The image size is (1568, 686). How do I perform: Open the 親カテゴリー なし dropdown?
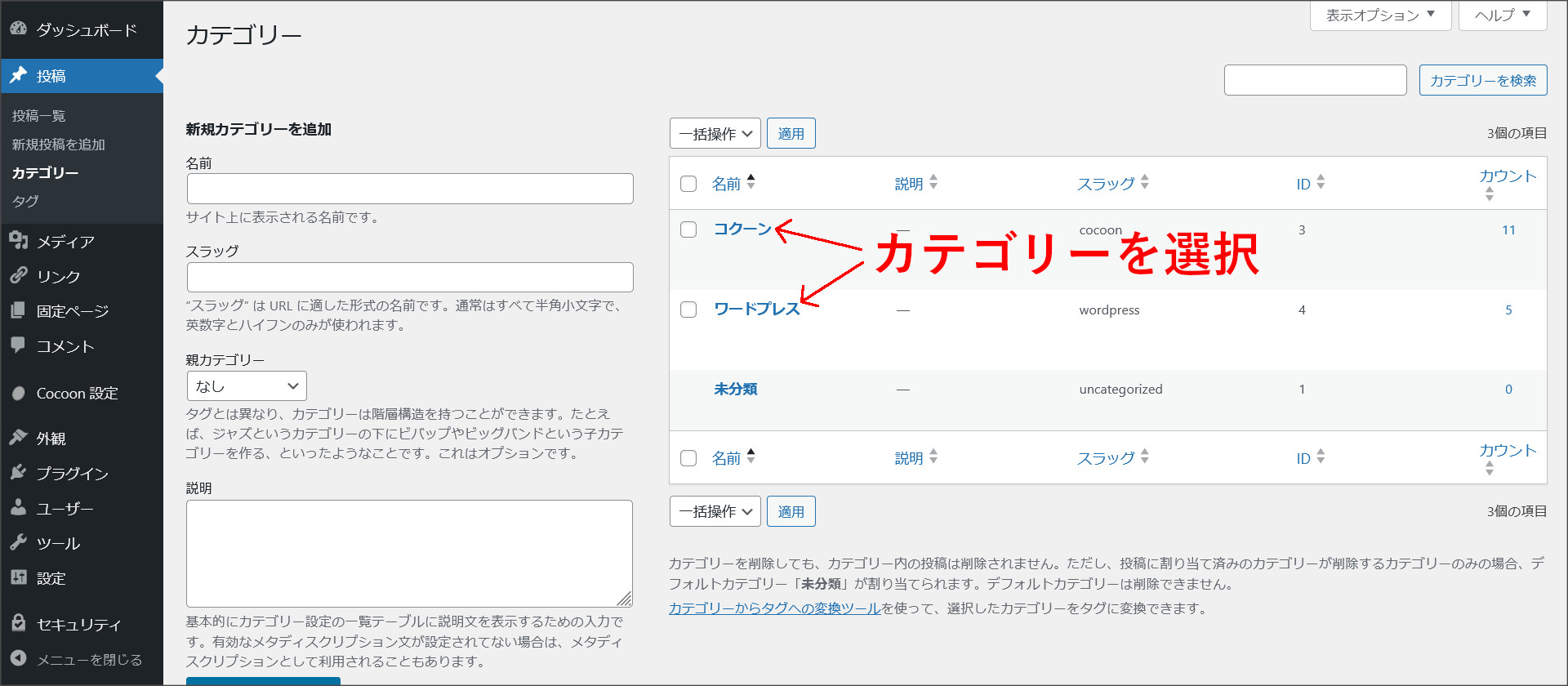247,386
